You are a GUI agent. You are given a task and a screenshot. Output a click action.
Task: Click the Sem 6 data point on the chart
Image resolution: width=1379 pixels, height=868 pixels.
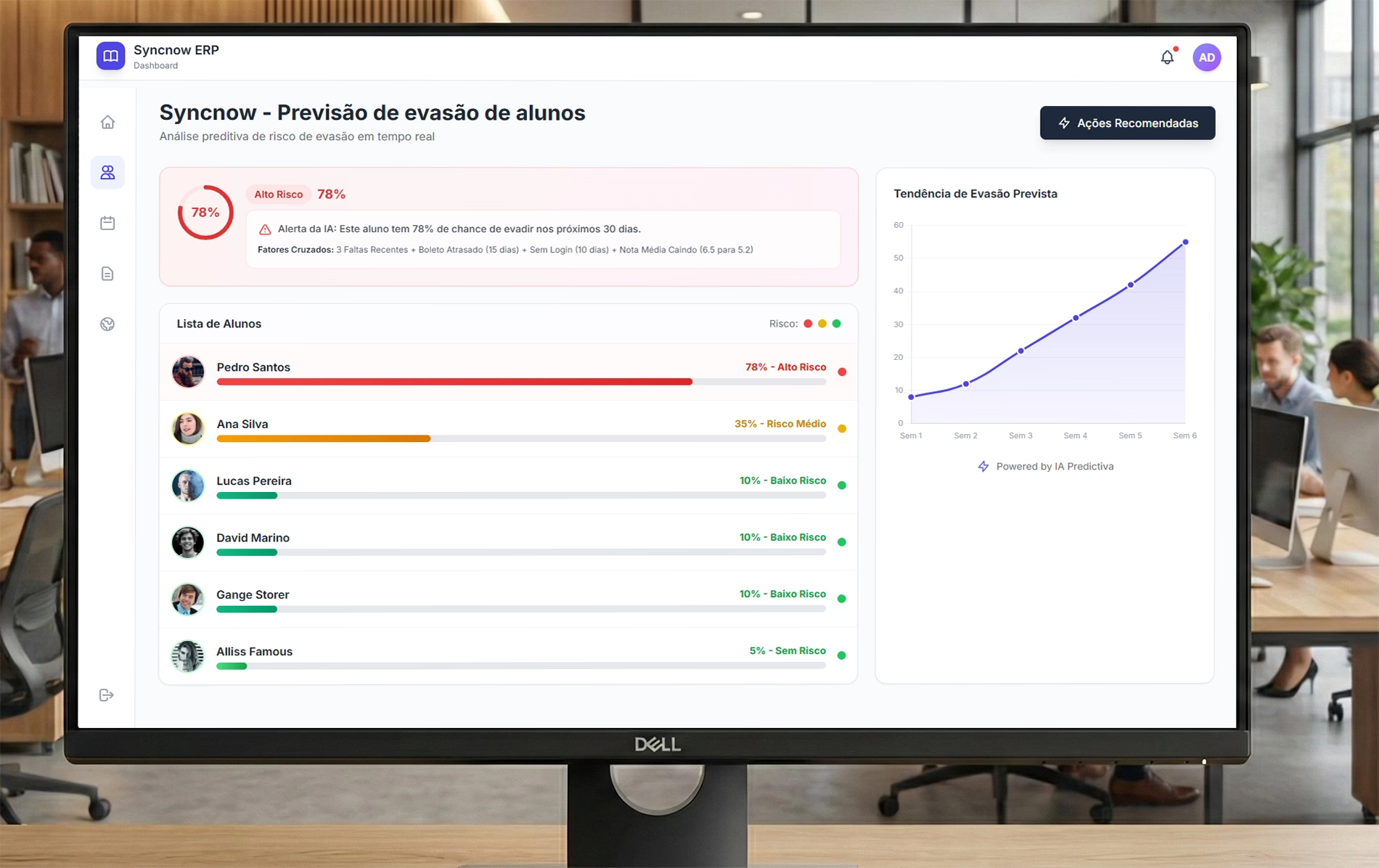point(1185,242)
